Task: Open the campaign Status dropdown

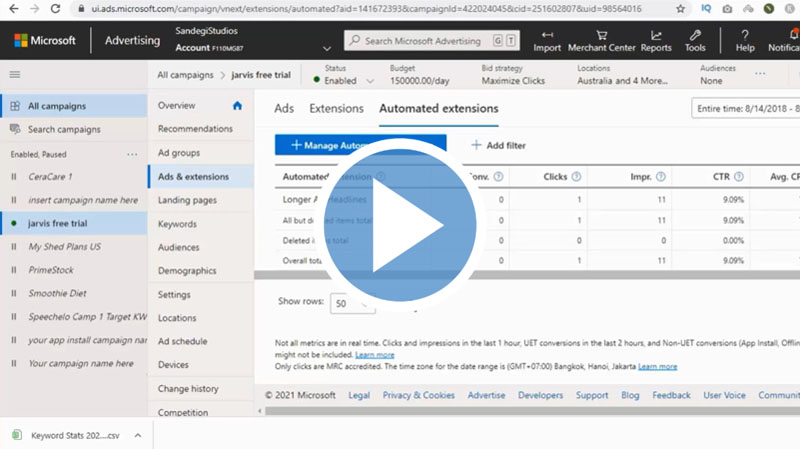Action: (369, 81)
